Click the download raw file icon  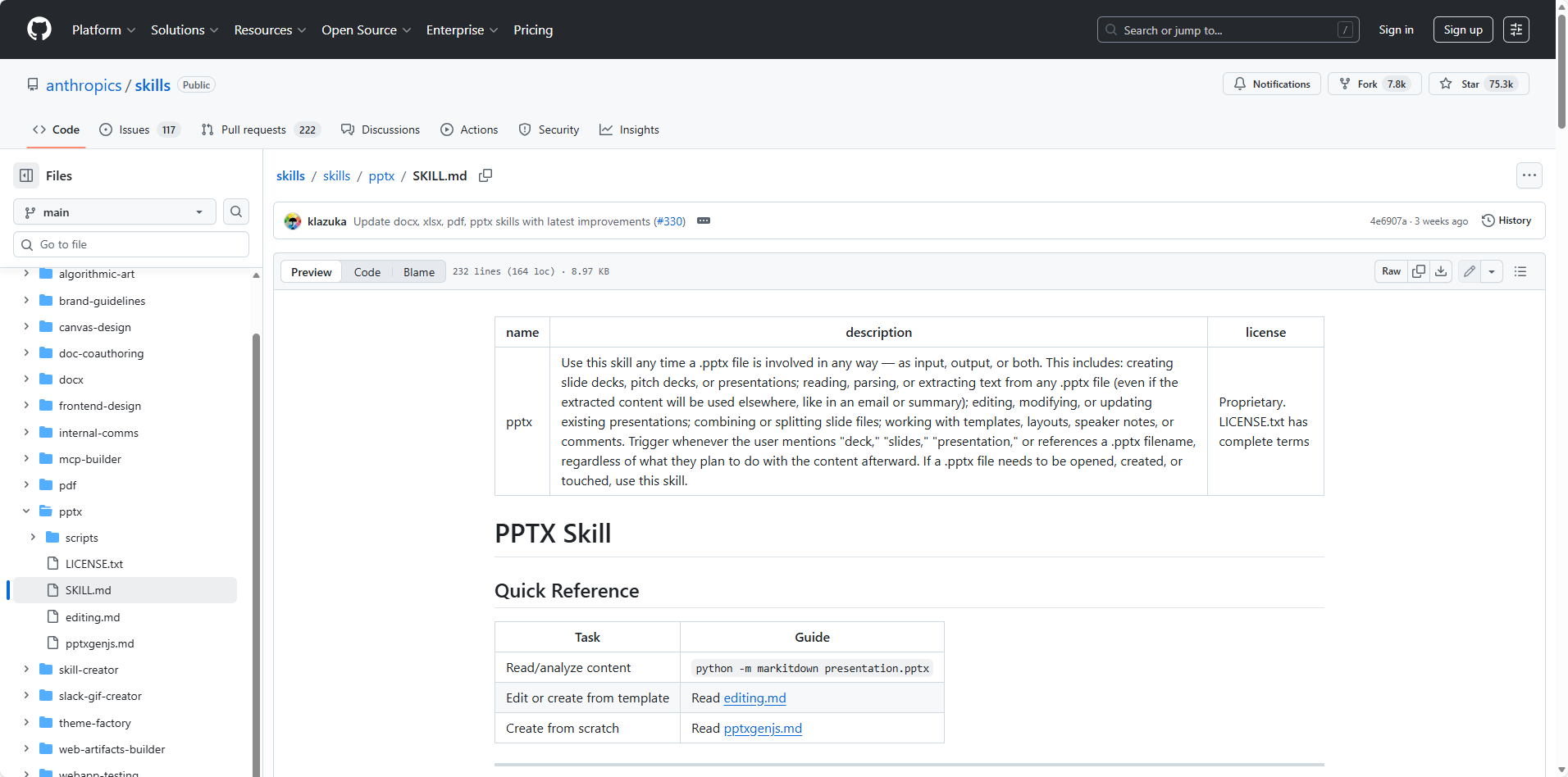click(1441, 271)
